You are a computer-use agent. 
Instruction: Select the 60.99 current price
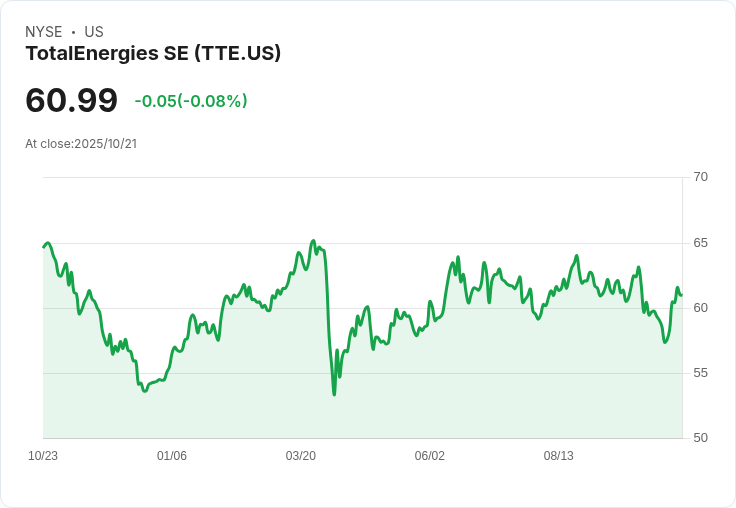pyautogui.click(x=71, y=100)
